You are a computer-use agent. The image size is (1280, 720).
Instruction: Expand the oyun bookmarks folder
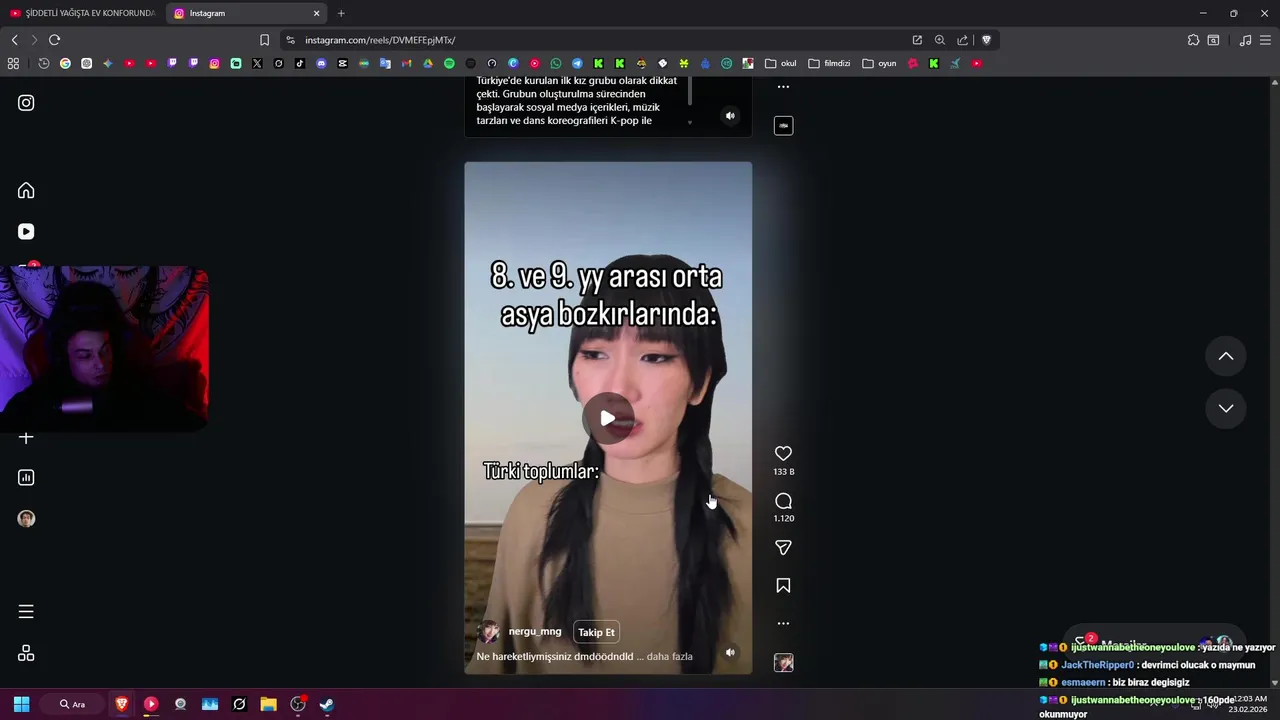click(879, 63)
